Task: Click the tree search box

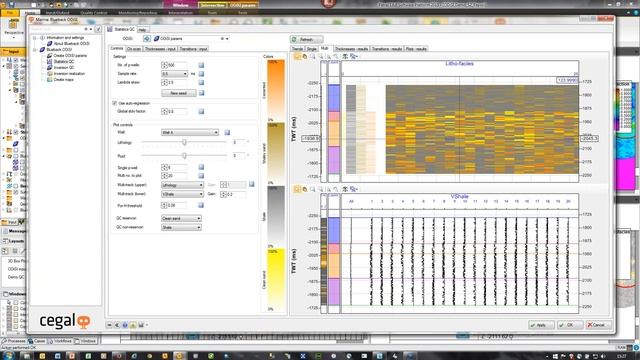Action: (x=57, y=29)
